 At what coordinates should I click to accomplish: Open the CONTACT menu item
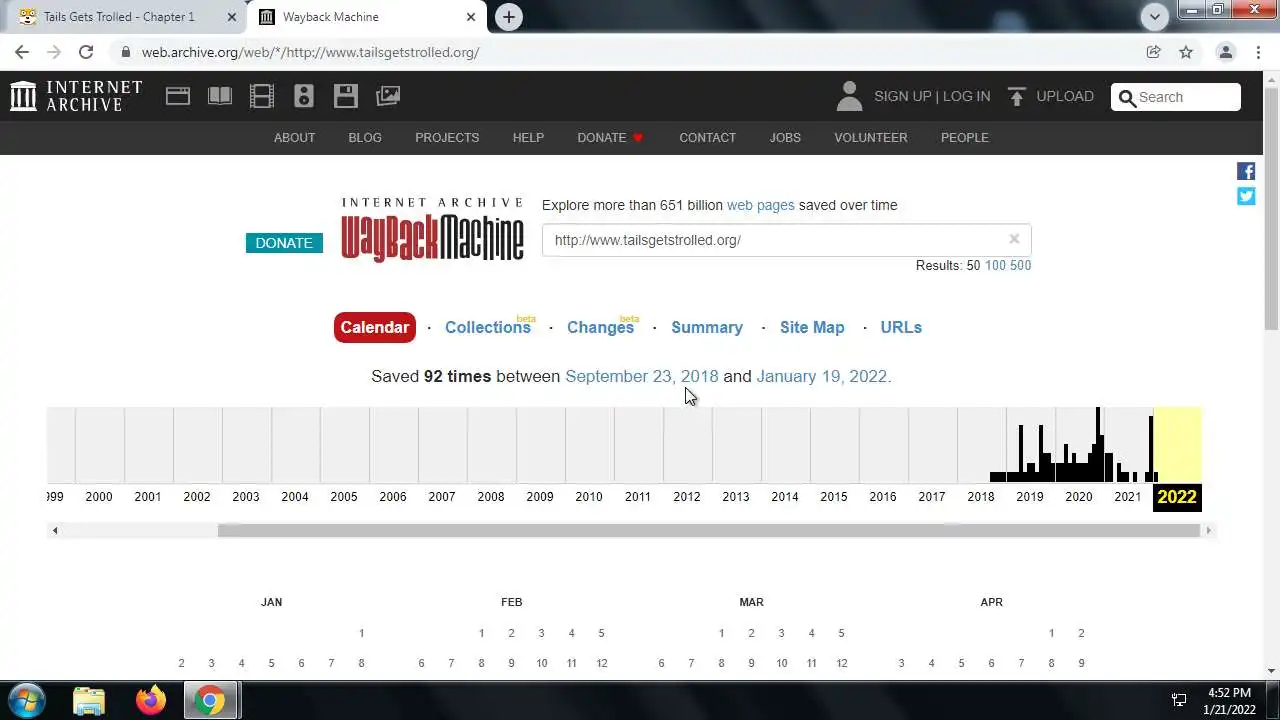[707, 138]
